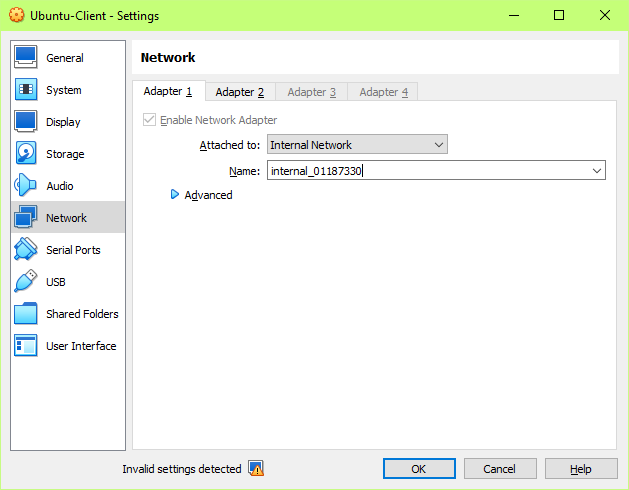The width and height of the screenshot is (629, 490).
Task: Minimize the Settings window
Action: click(x=514, y=15)
